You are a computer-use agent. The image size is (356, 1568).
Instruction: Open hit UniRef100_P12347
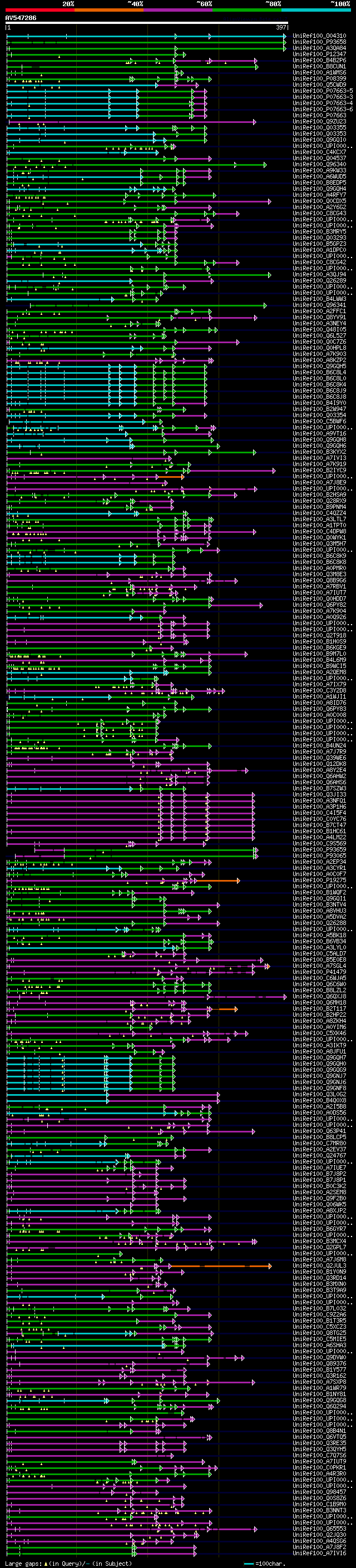pyautogui.click(x=319, y=54)
